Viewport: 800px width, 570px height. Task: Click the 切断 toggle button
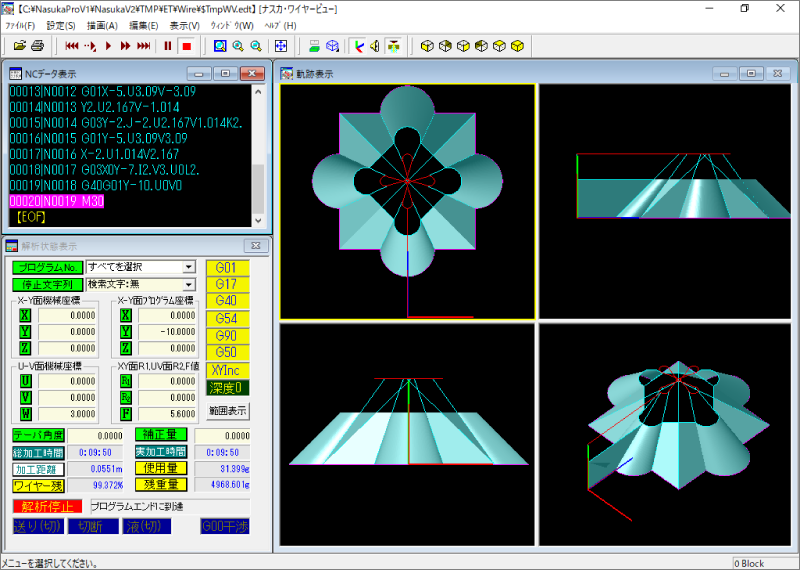coord(93,526)
